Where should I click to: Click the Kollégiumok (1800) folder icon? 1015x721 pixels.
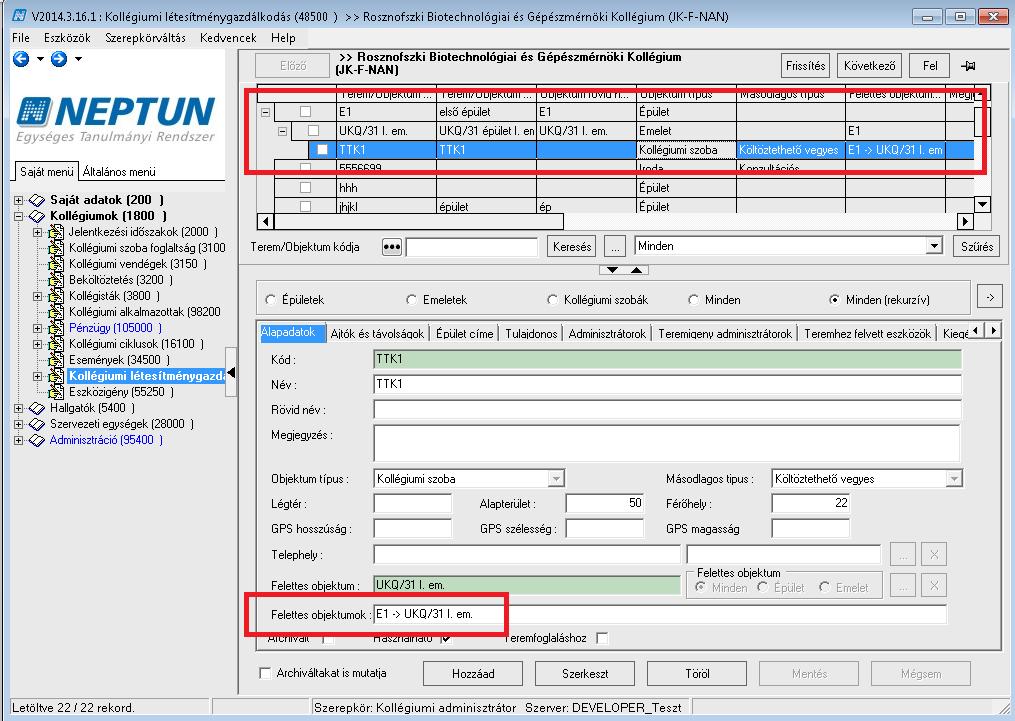tap(36, 216)
